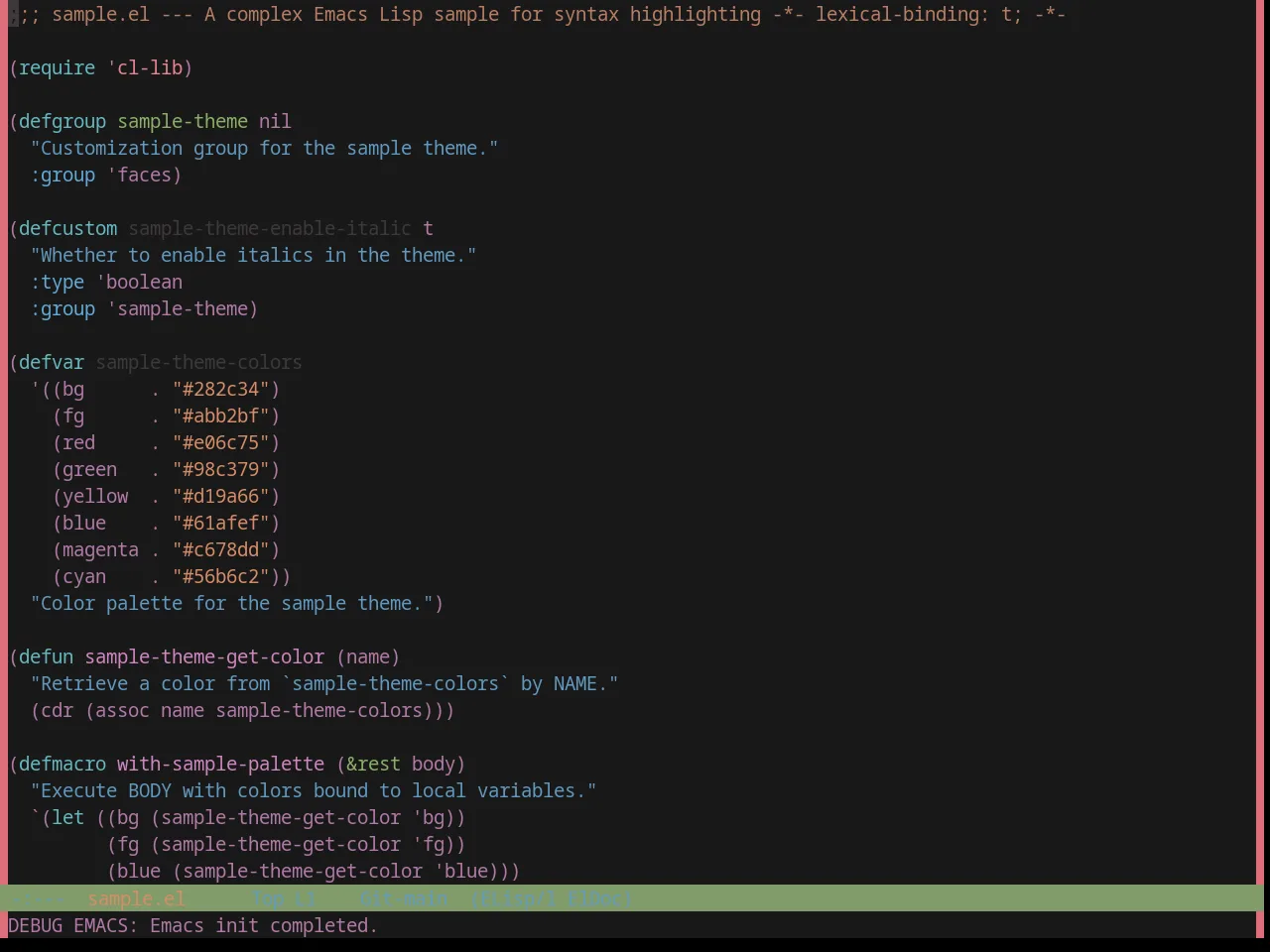Click docstring 'Retrieve a color from ...'
Image resolution: width=1270 pixels, height=952 pixels.
(324, 683)
